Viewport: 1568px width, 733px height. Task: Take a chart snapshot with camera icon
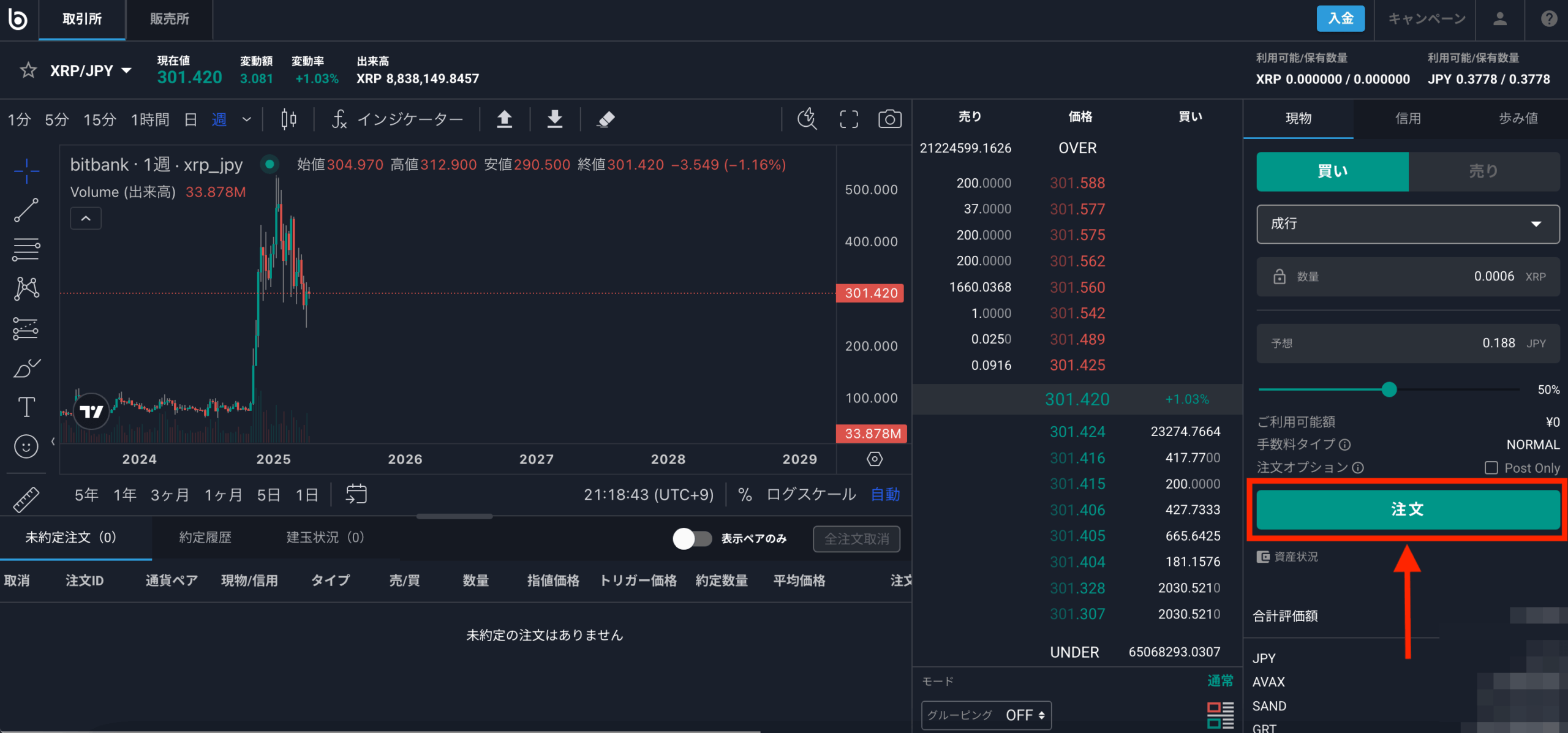point(889,119)
